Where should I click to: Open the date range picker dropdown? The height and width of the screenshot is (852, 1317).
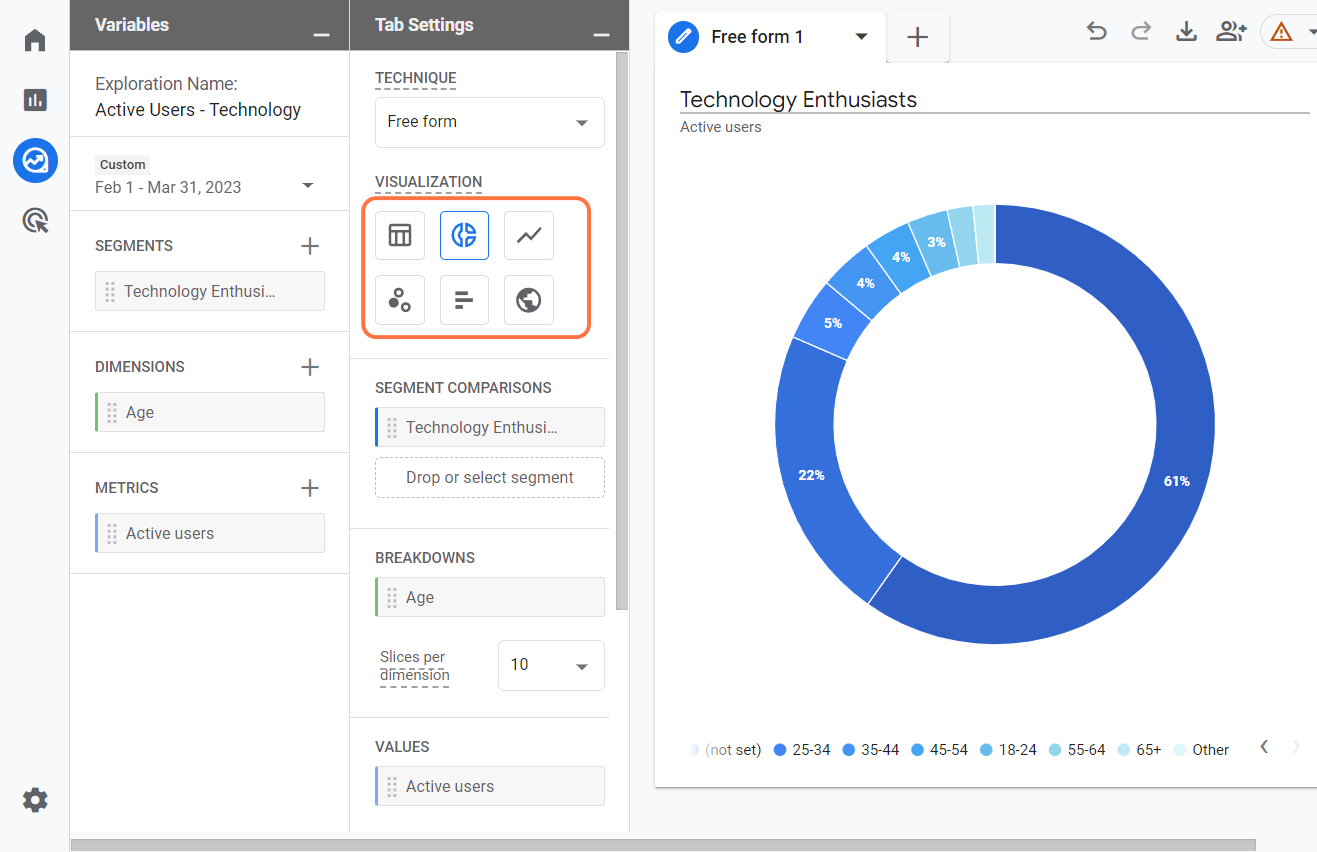point(308,186)
